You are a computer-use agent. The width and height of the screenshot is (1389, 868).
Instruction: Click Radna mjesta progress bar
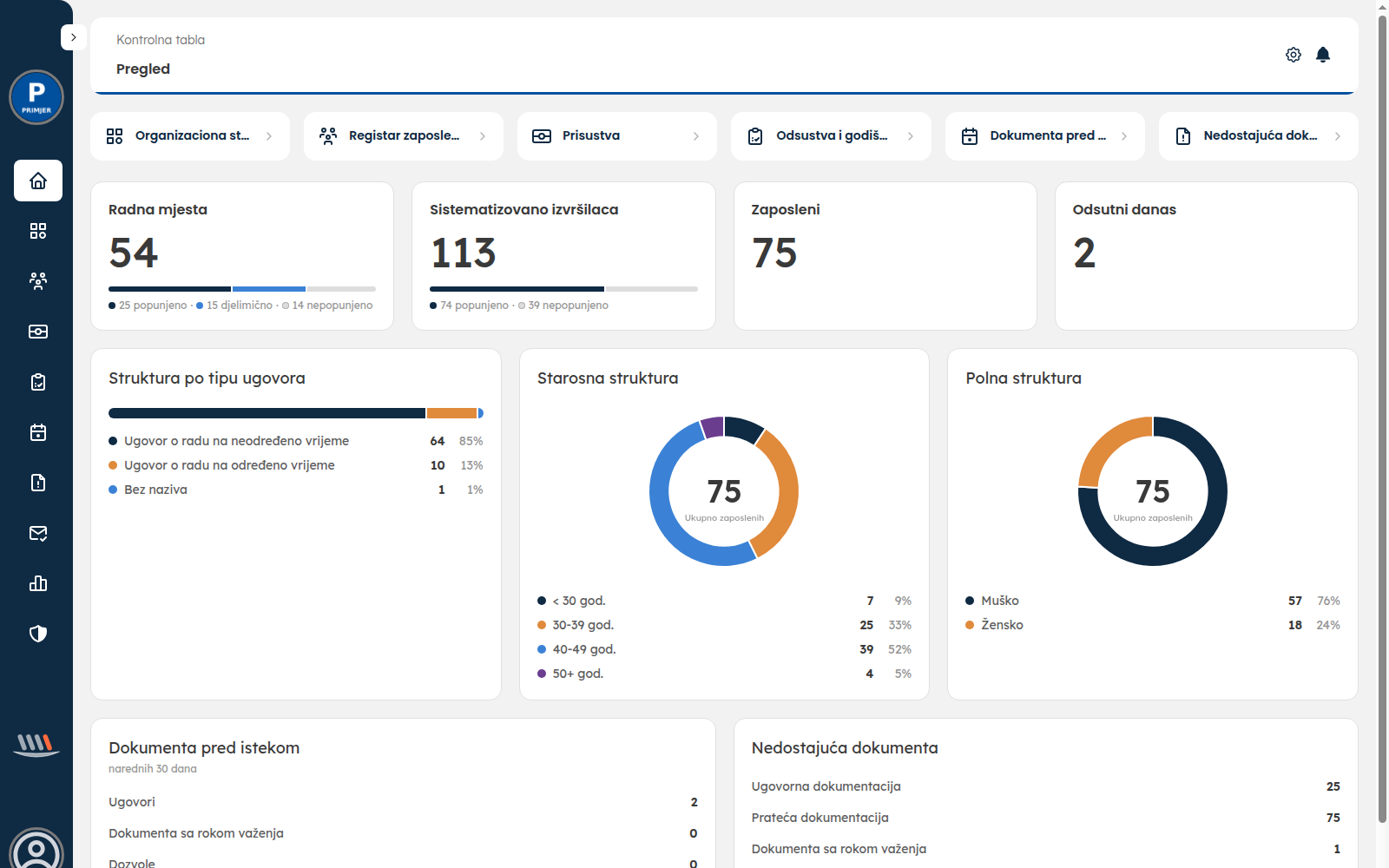[x=242, y=289]
